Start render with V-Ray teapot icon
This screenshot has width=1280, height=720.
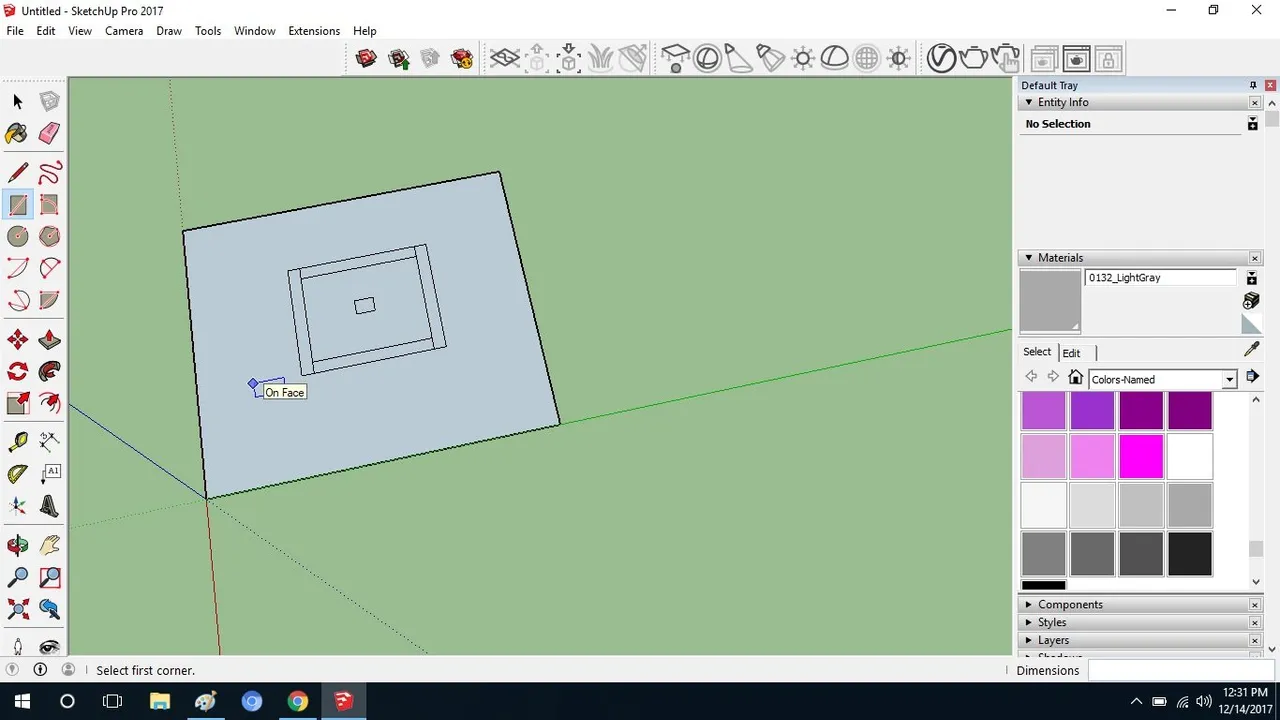pyautogui.click(x=973, y=58)
